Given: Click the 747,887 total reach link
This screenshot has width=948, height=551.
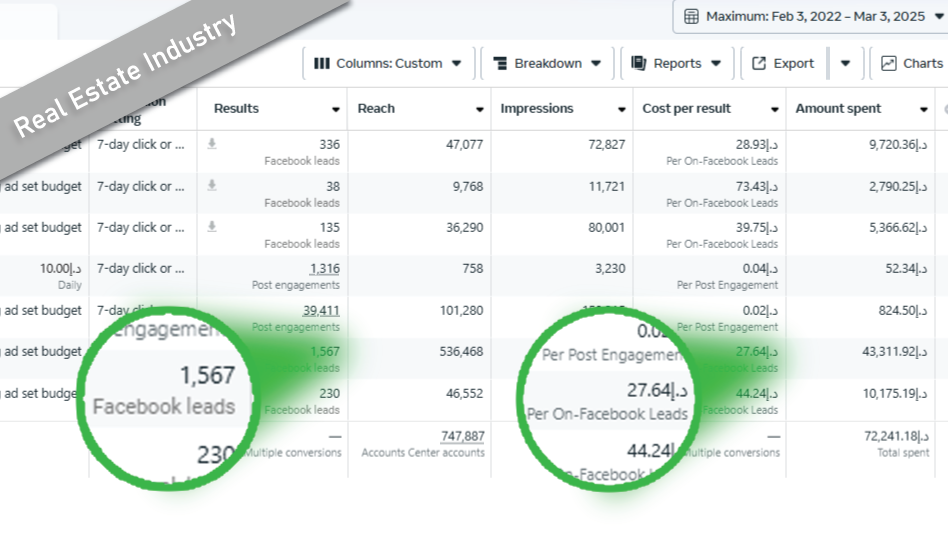Looking at the screenshot, I should [x=461, y=436].
